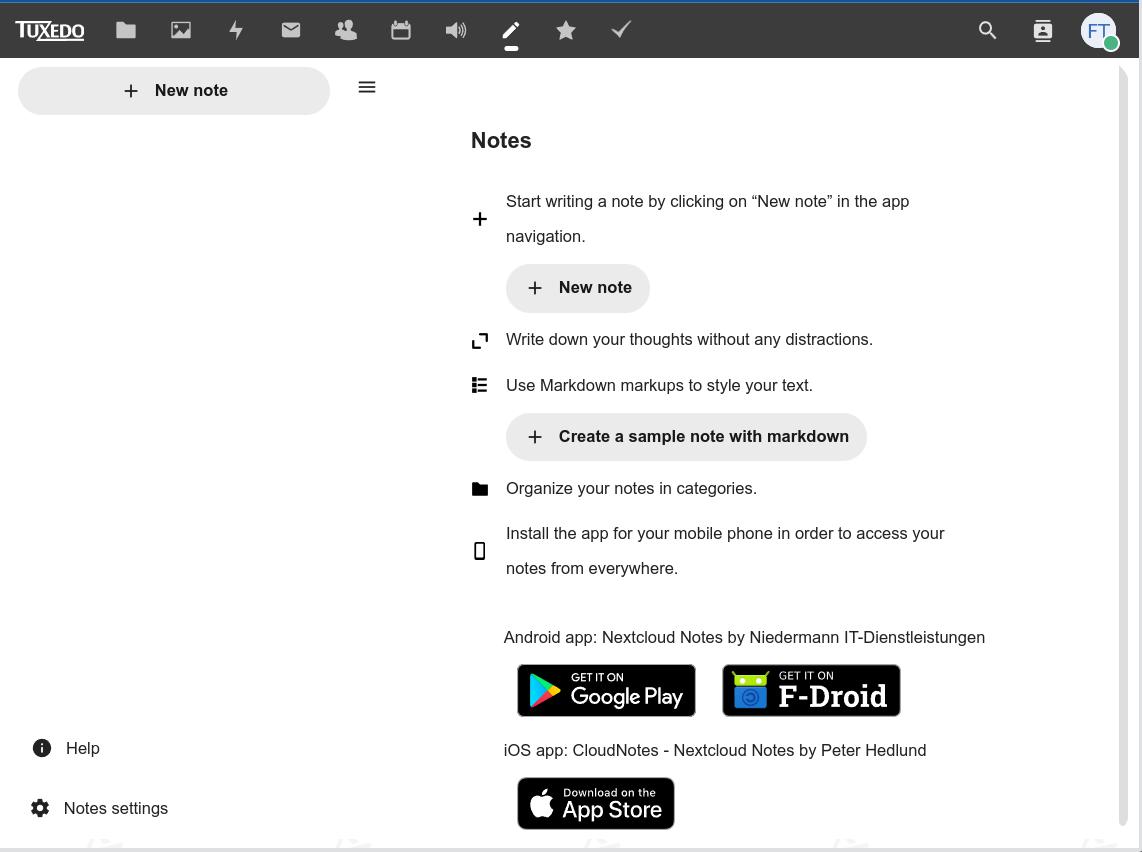Click the iOS app CloudNotes text
The image size is (1142, 852).
tap(714, 751)
